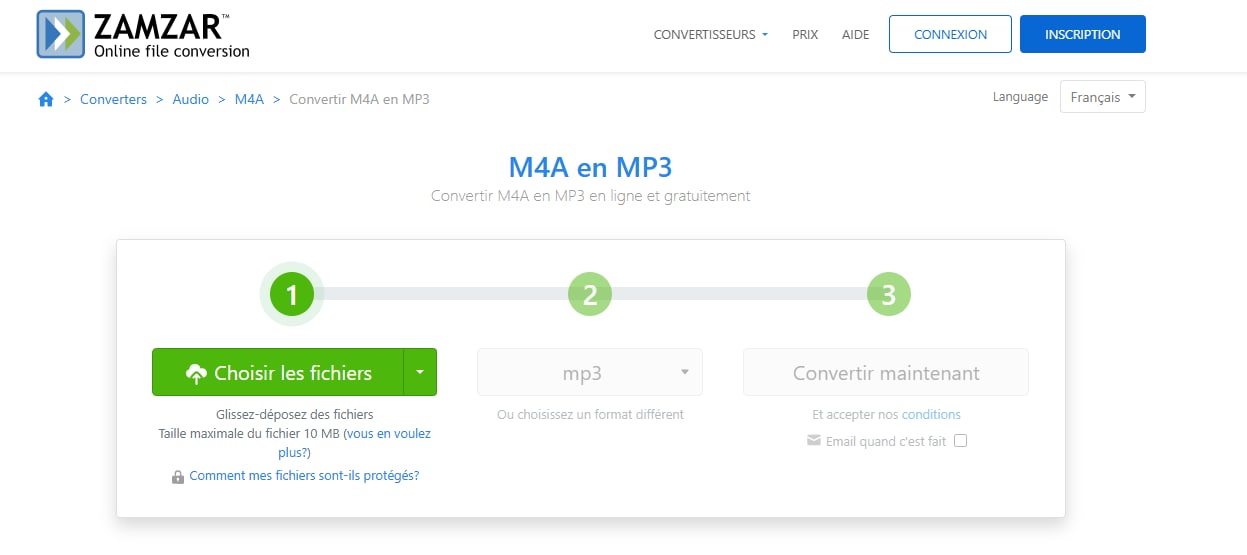Click the envelope icon near email option
Screen dimensions: 1247x555
click(814, 441)
